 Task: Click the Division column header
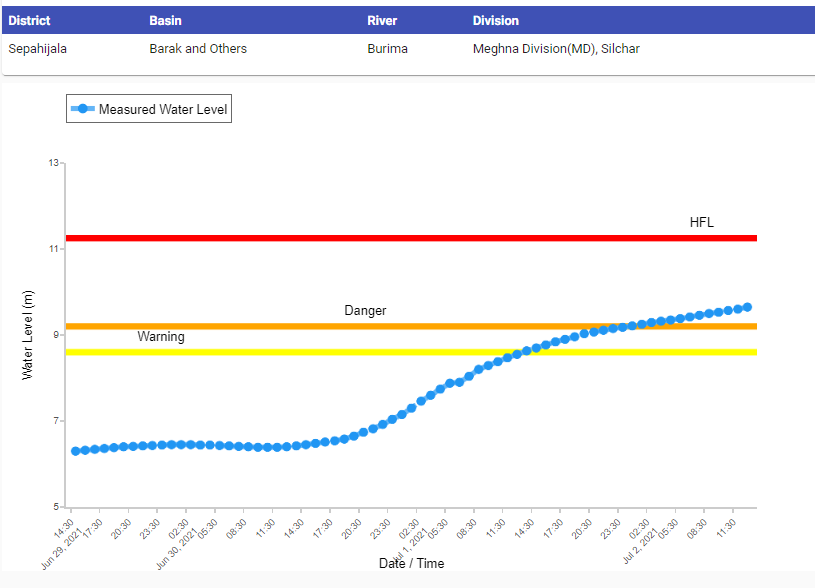point(496,21)
